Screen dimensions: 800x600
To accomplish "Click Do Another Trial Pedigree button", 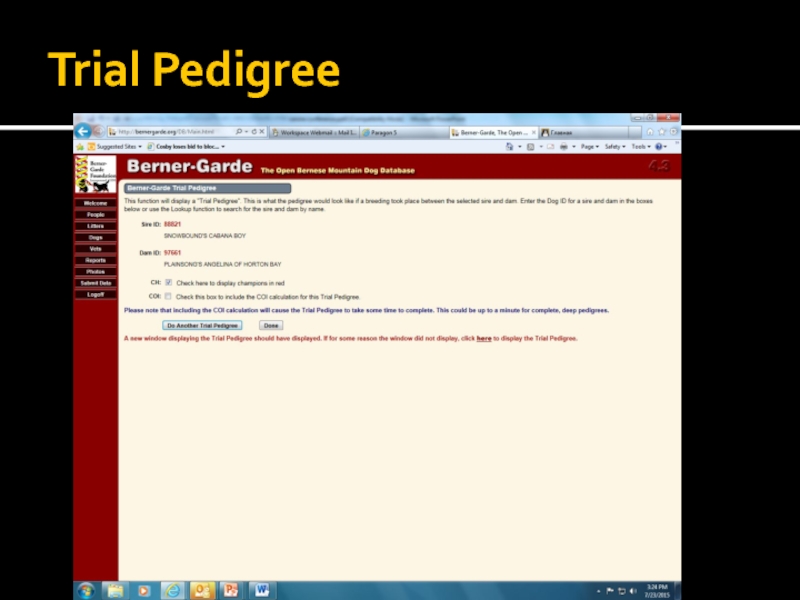I will 202,326.
